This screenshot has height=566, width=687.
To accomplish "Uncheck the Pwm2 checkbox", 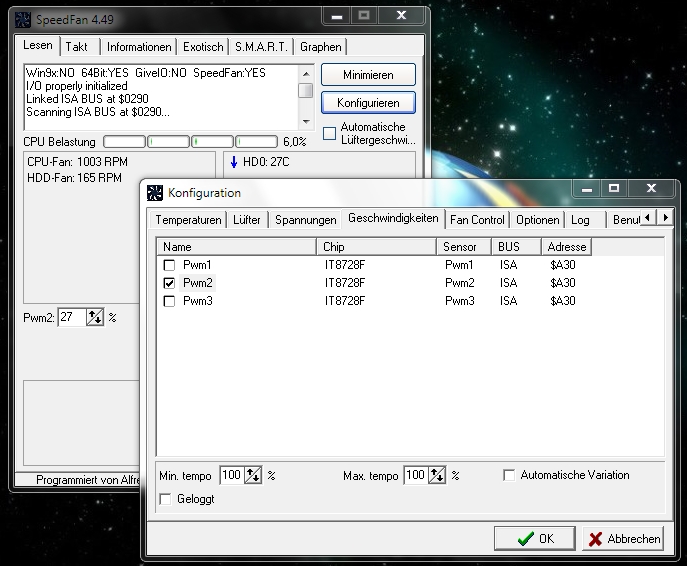I will coord(169,283).
